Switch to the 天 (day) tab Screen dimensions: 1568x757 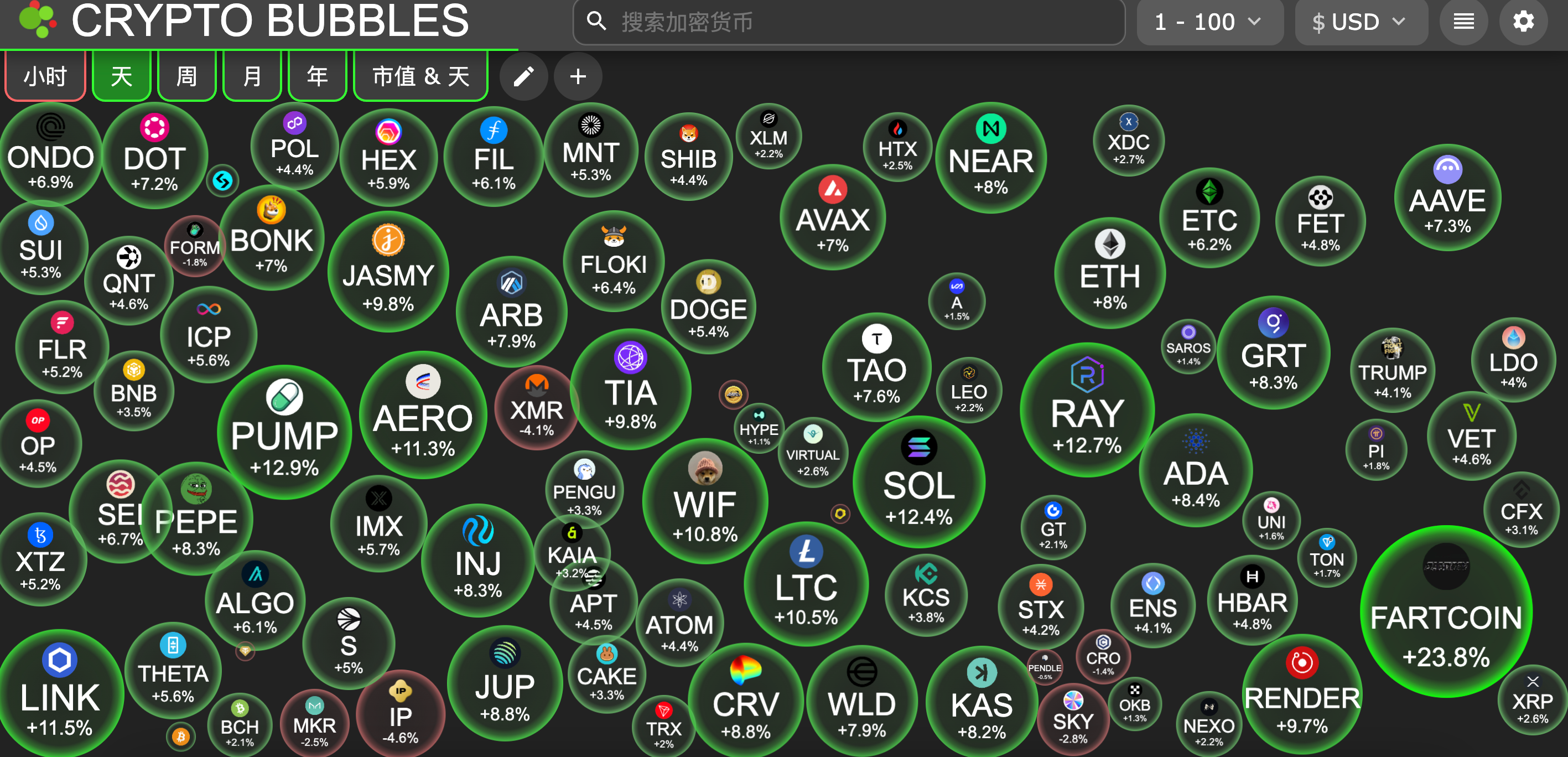[122, 76]
